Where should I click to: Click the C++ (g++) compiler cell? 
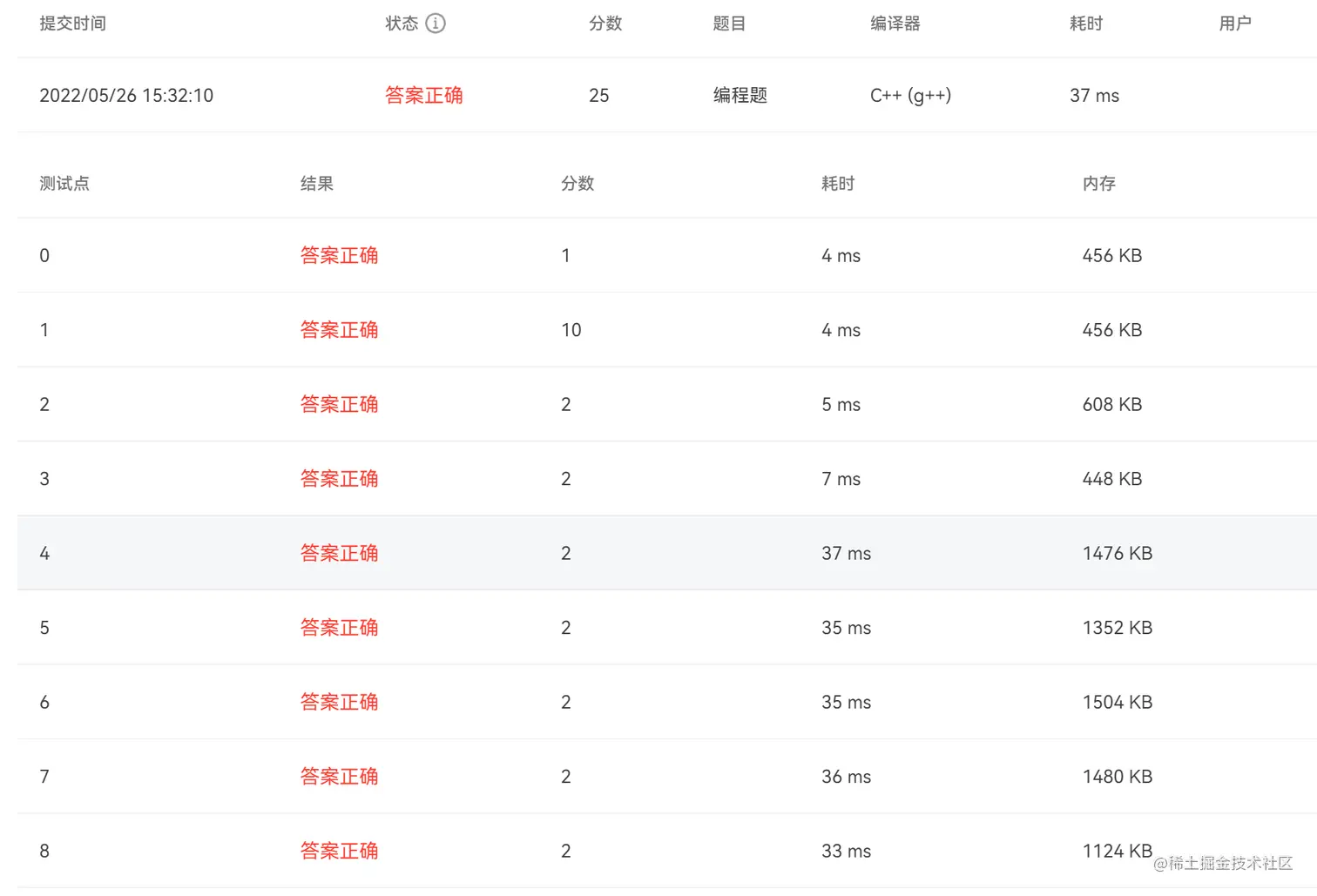tap(910, 95)
